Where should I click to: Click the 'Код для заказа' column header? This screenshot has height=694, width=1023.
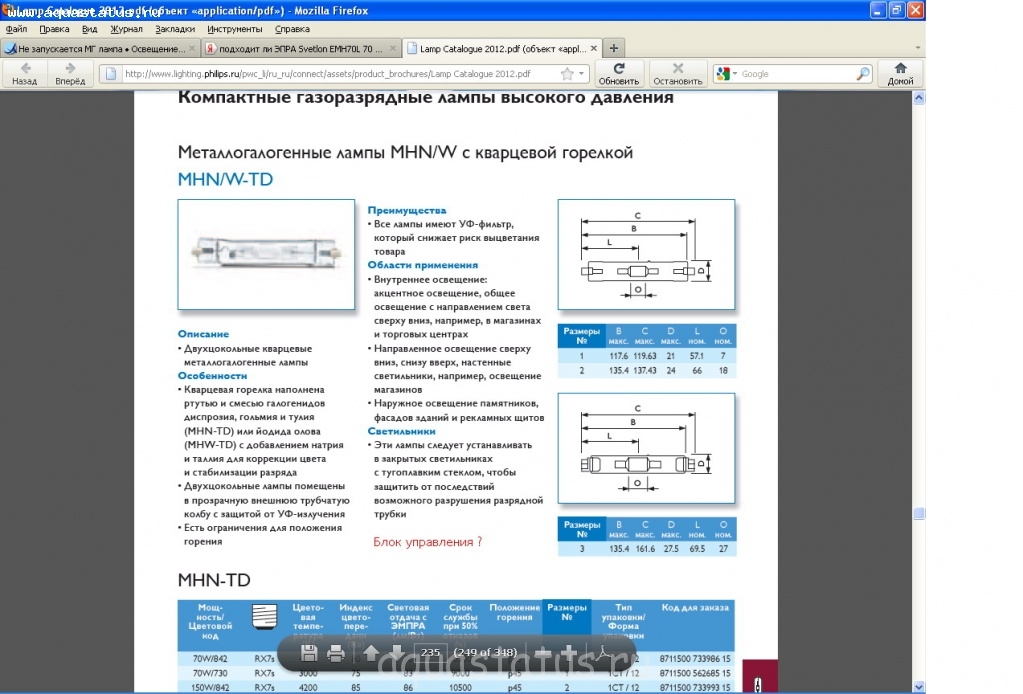coord(695,607)
